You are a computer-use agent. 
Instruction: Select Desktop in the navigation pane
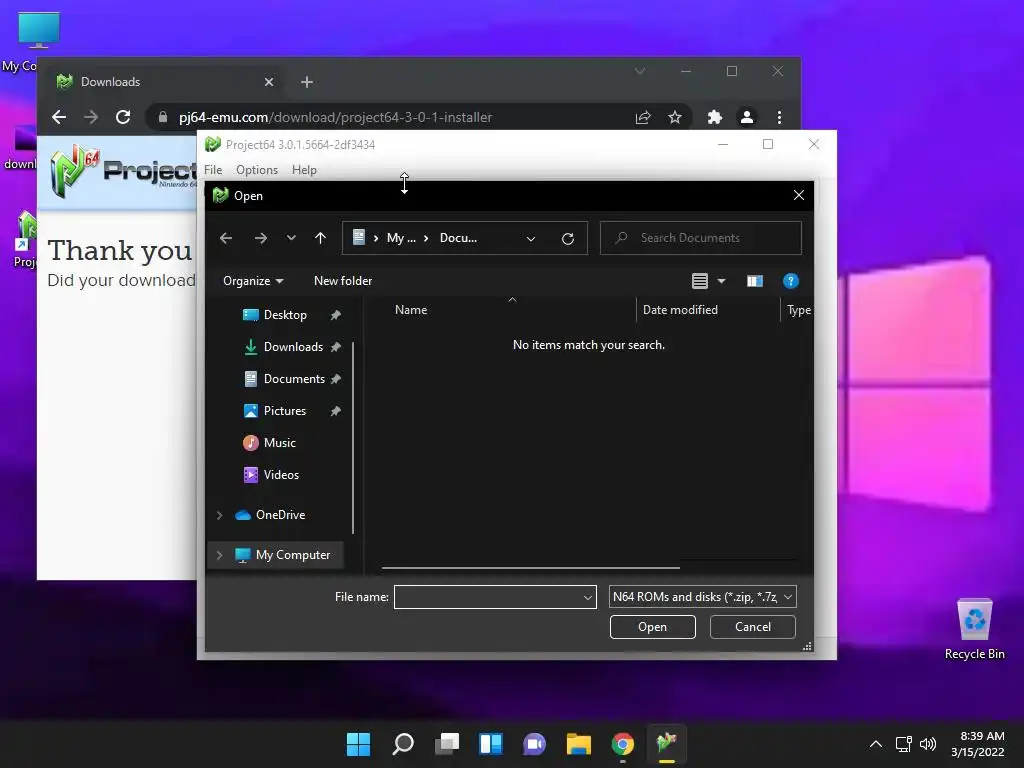[285, 315]
